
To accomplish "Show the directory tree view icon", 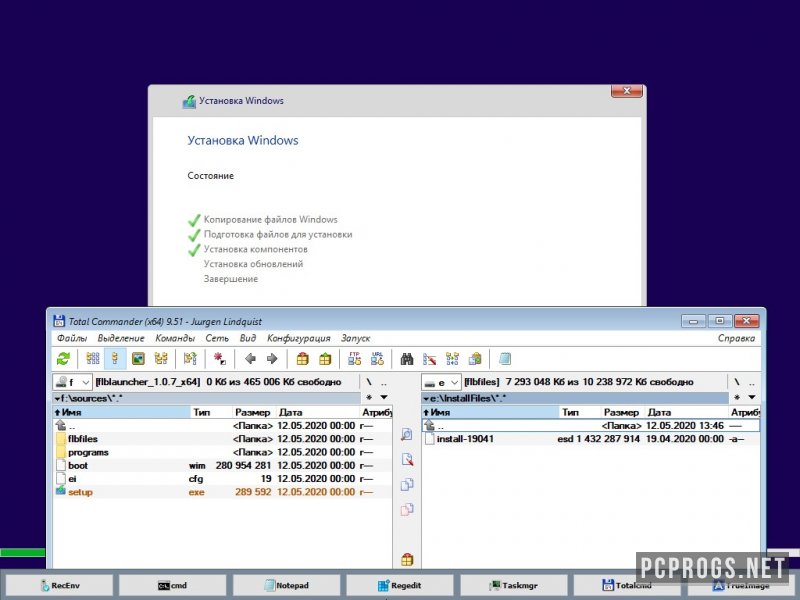I will click(x=161, y=359).
